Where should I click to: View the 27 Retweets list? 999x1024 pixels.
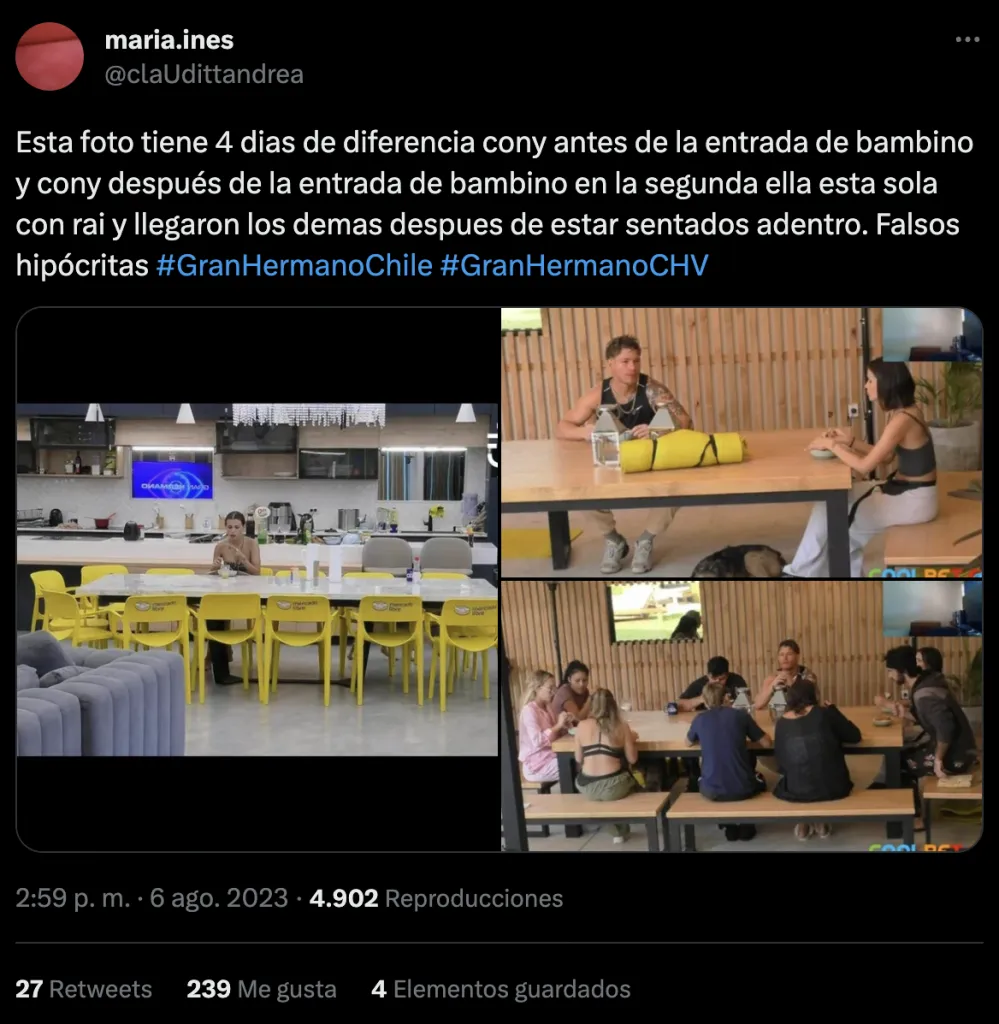click(84, 989)
